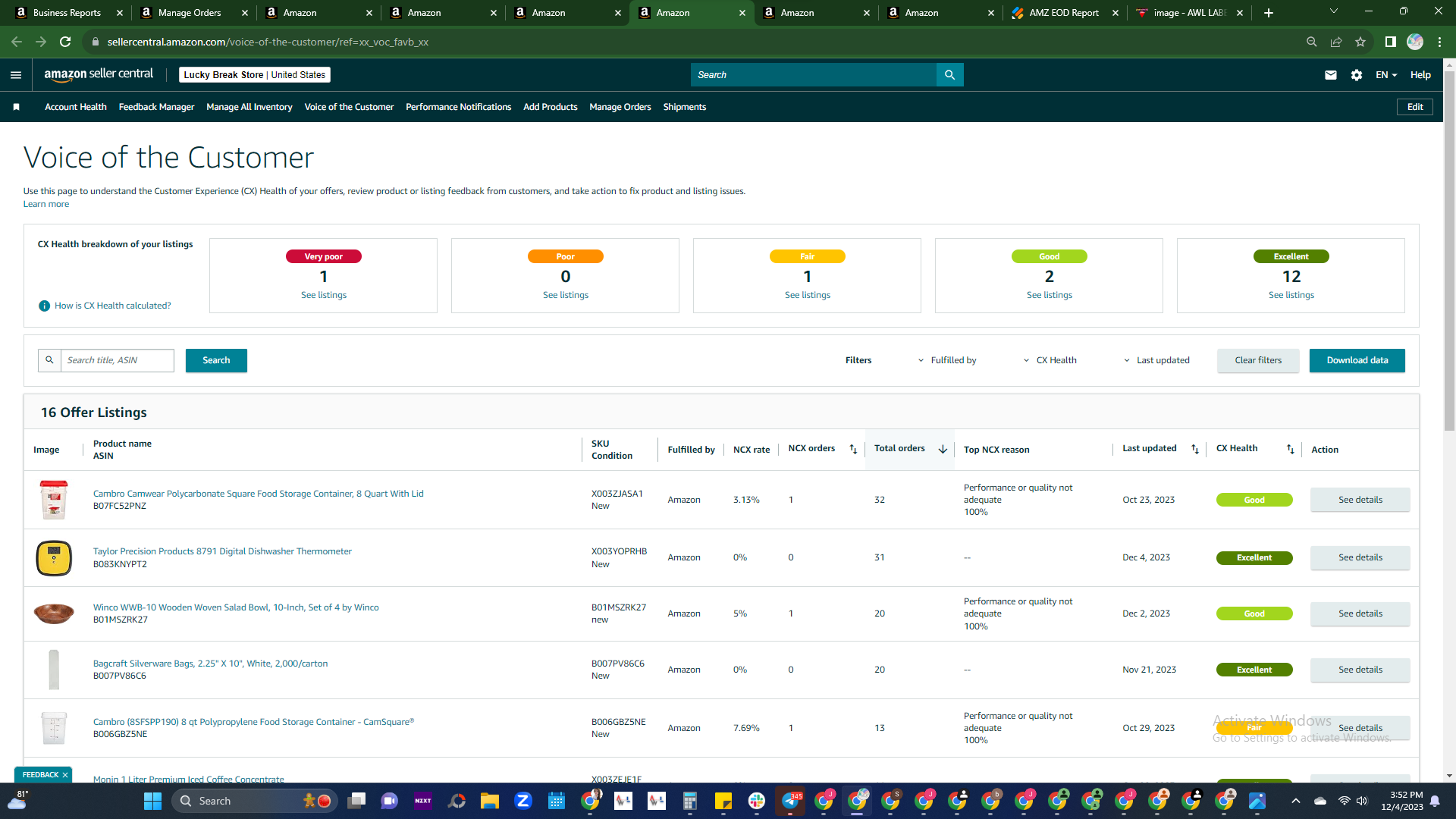This screenshot has height=819, width=1456.
Task: Open the Winco Wooden Woven Salad Bowl listing
Action: click(x=236, y=607)
